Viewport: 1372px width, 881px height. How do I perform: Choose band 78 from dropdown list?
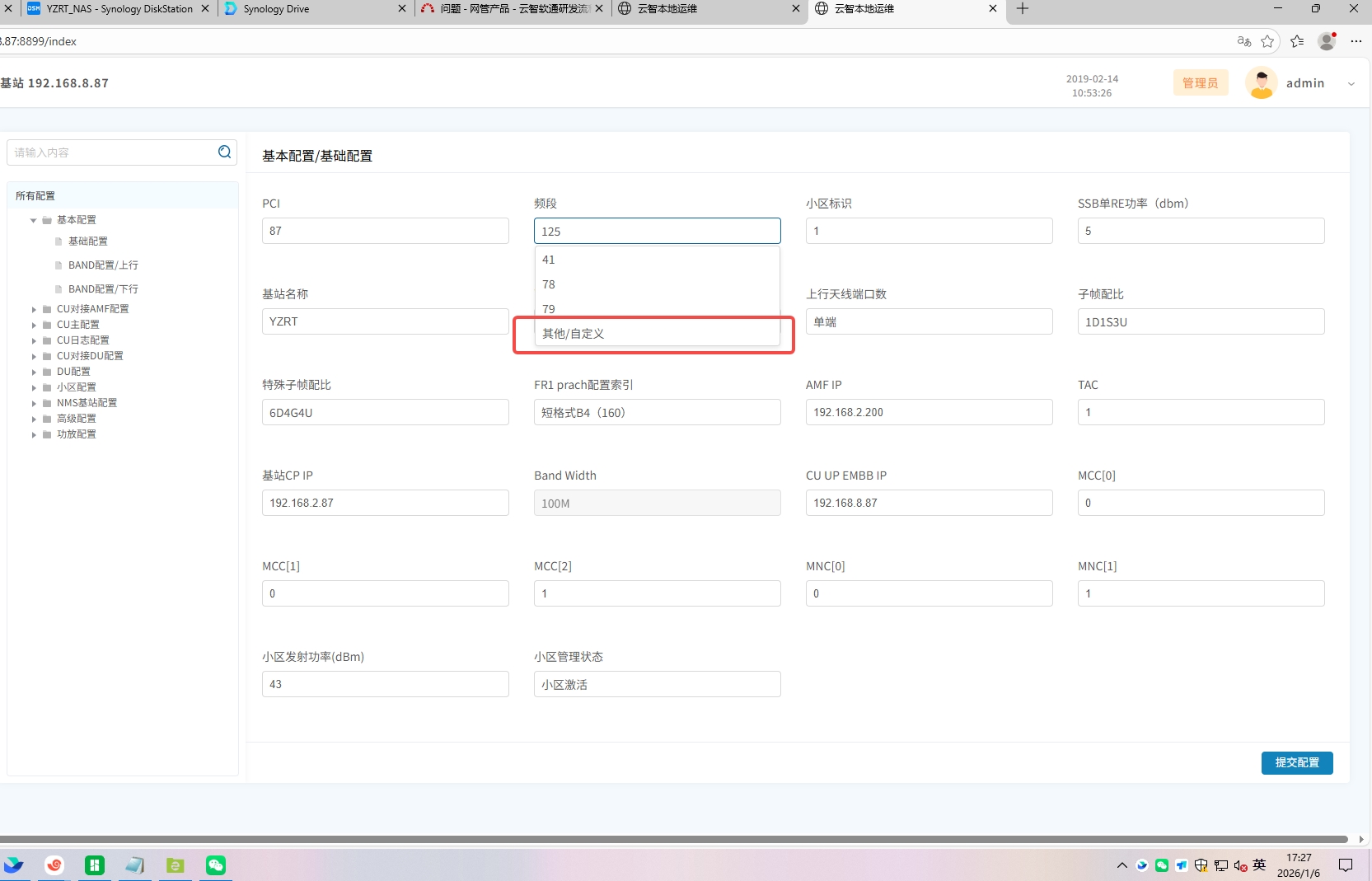coord(549,284)
